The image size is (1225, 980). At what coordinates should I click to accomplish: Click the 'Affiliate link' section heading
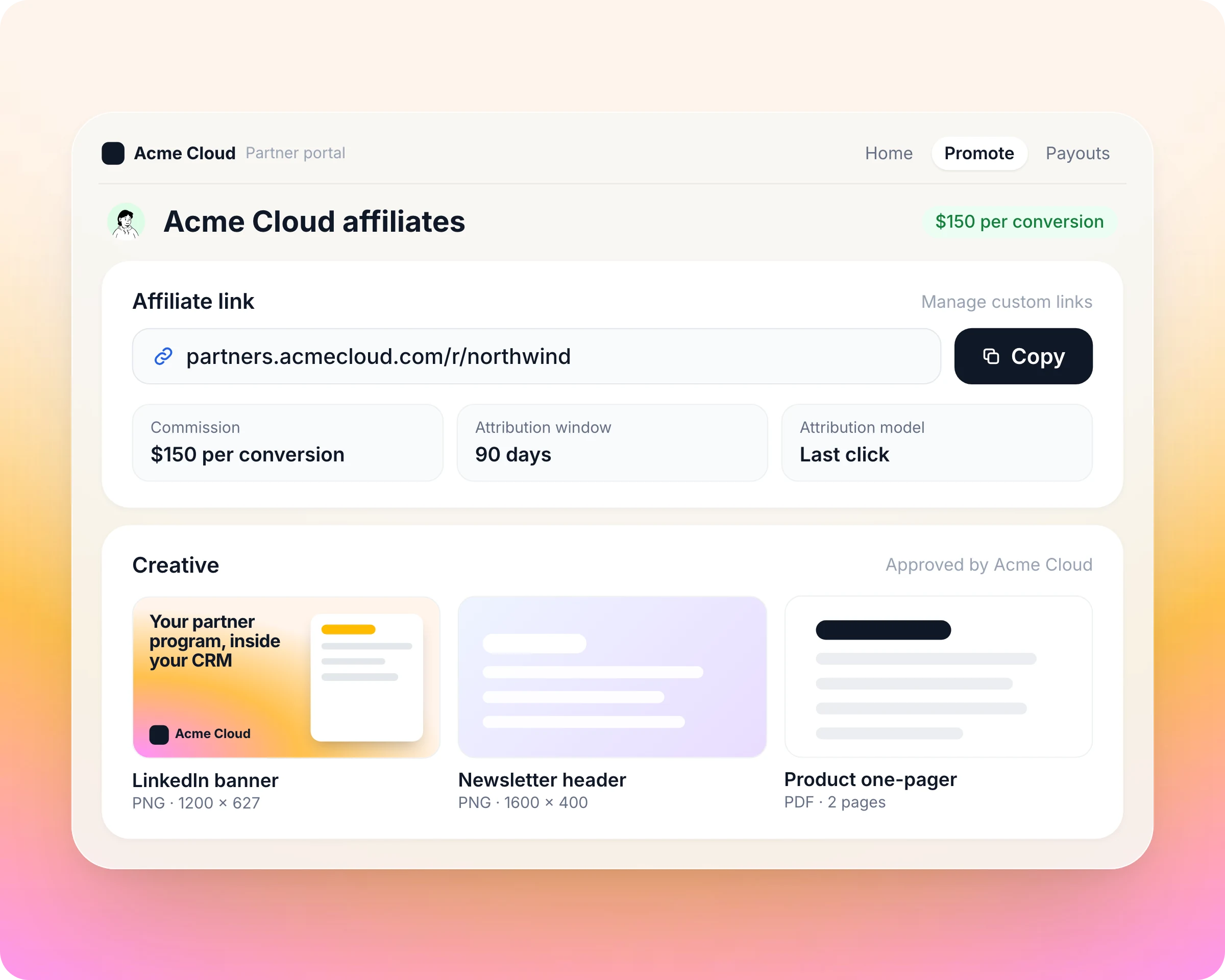point(193,302)
